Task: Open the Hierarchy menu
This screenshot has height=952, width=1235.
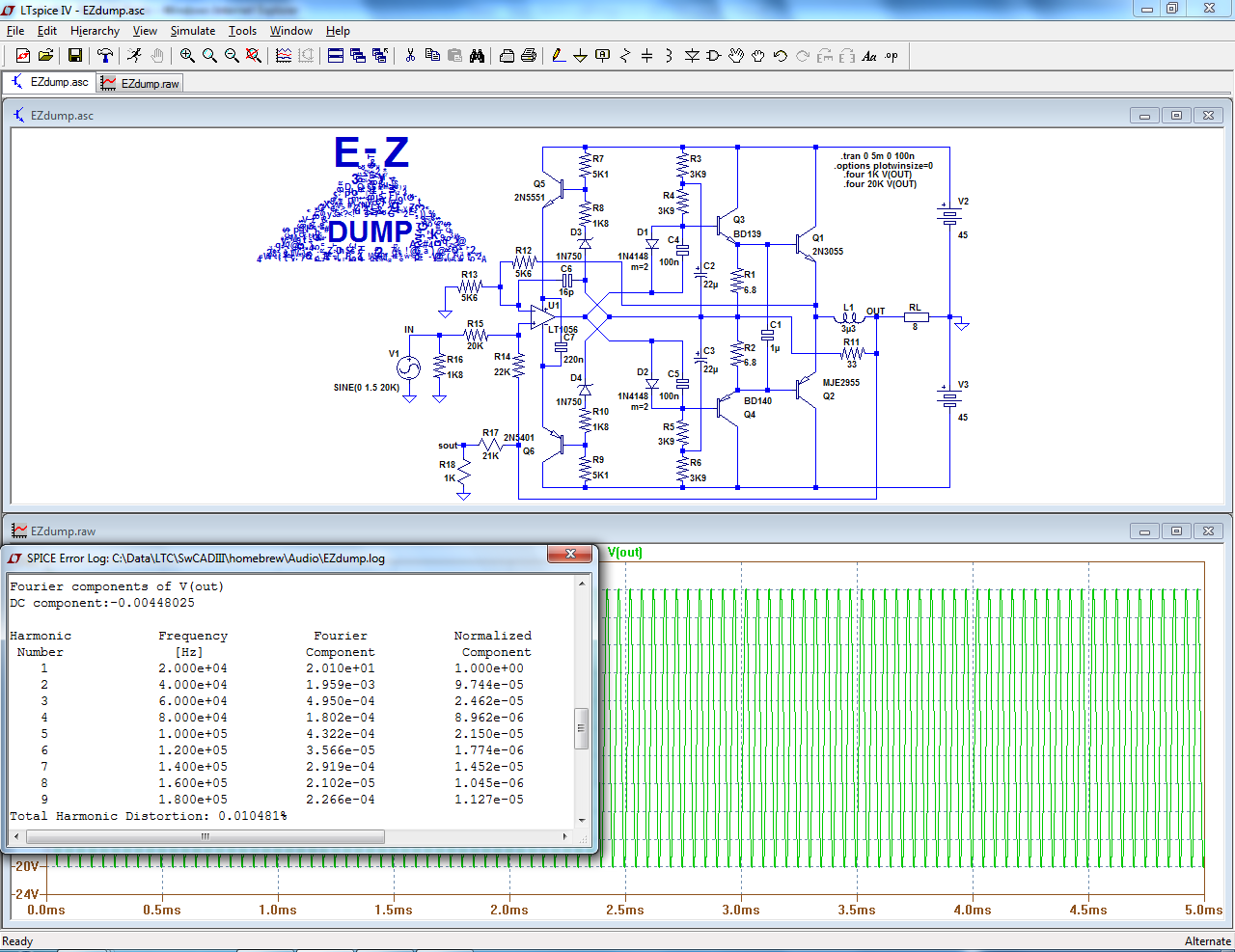Action: pos(95,31)
